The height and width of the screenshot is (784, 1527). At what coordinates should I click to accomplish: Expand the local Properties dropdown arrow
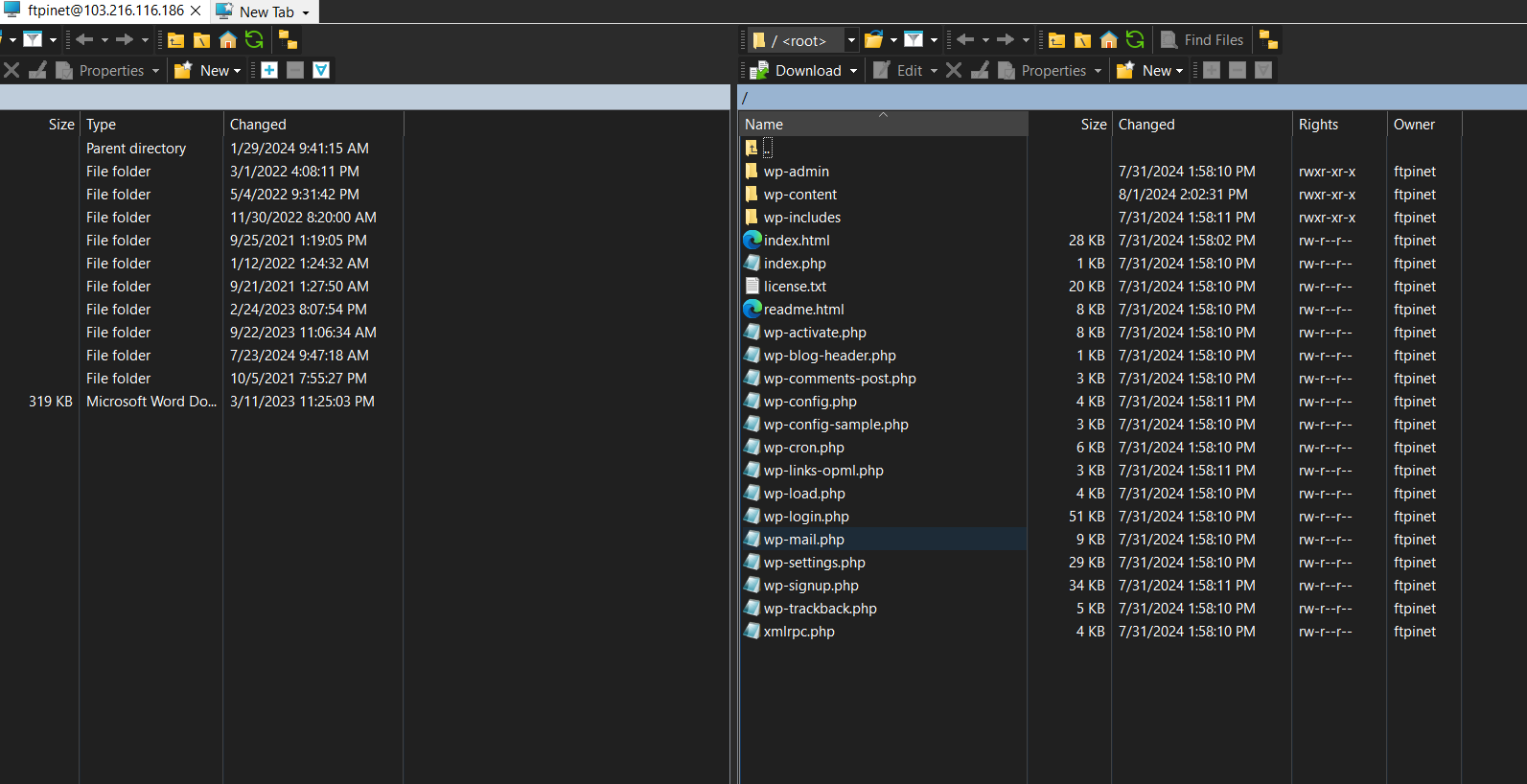tap(155, 71)
